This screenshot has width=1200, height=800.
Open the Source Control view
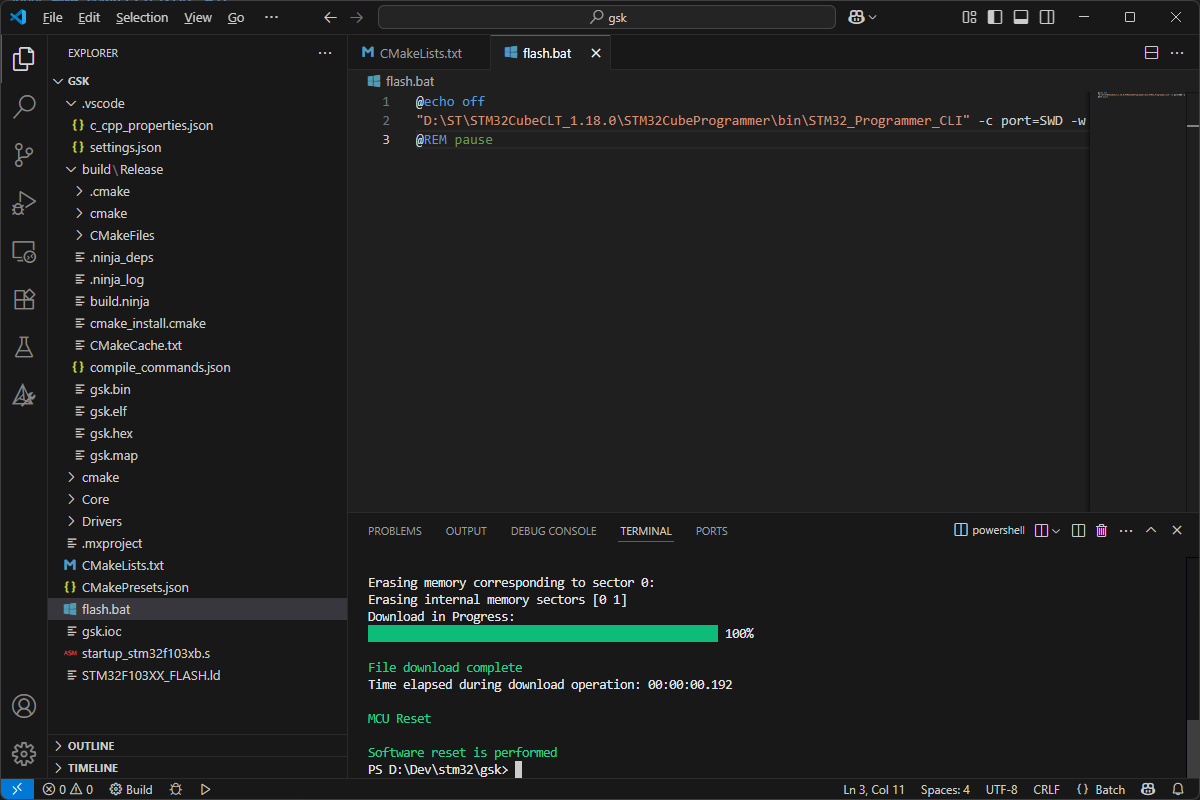(24, 155)
